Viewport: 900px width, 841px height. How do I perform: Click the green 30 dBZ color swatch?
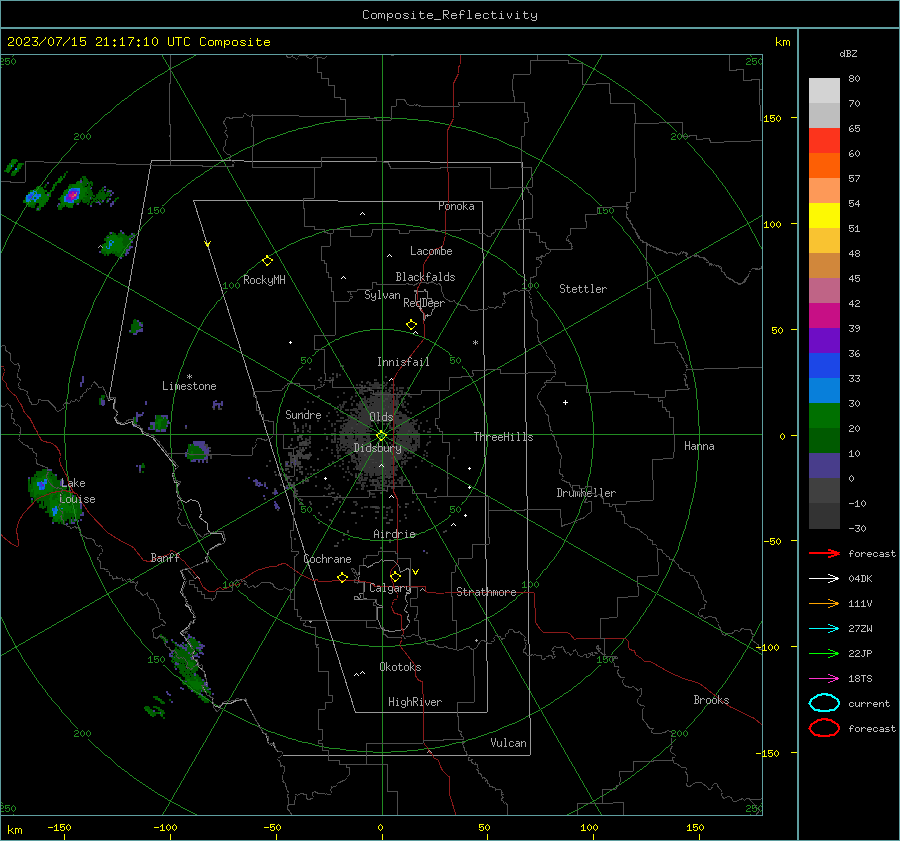824,416
